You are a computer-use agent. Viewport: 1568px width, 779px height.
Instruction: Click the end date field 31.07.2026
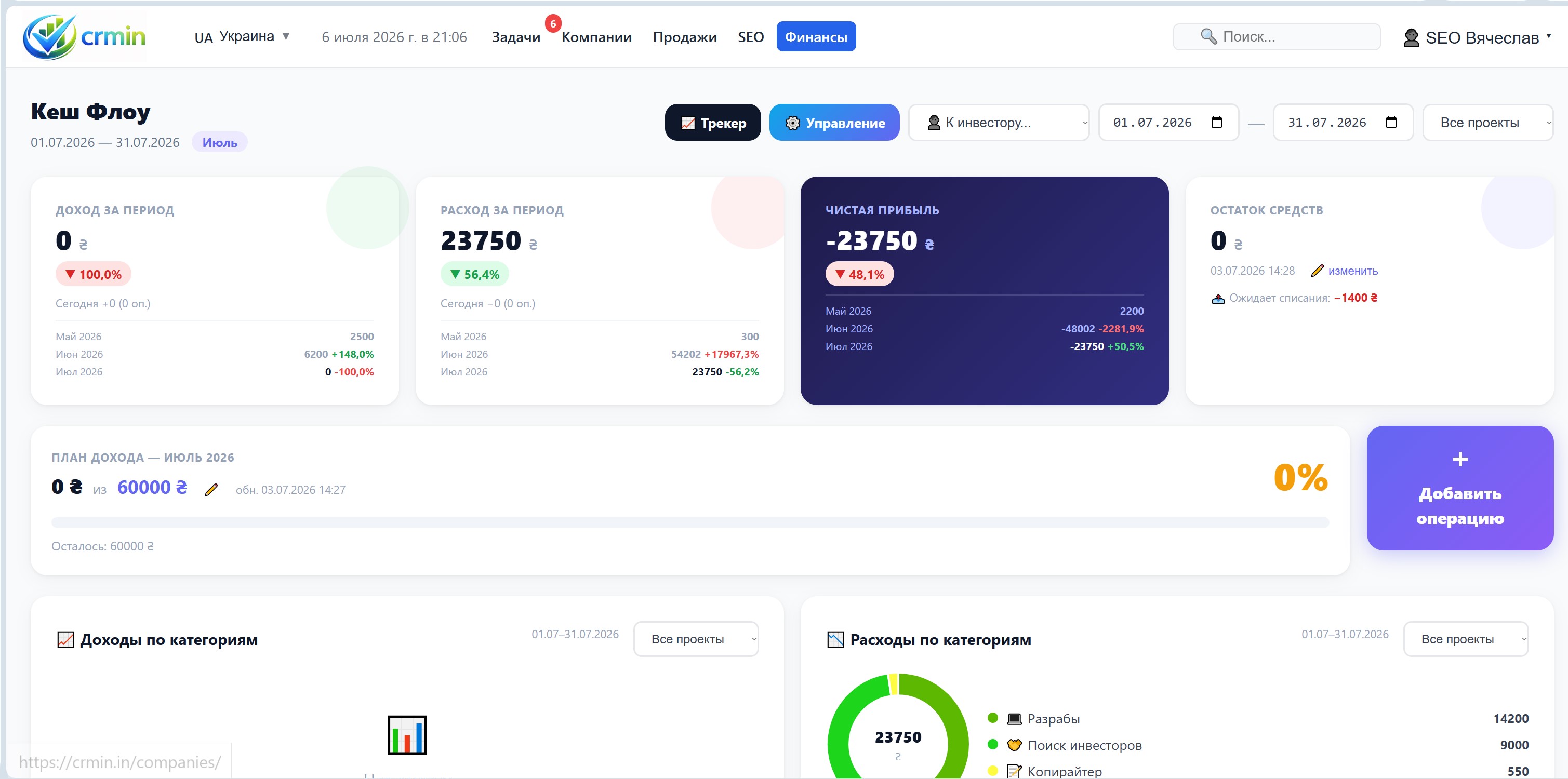1343,123
